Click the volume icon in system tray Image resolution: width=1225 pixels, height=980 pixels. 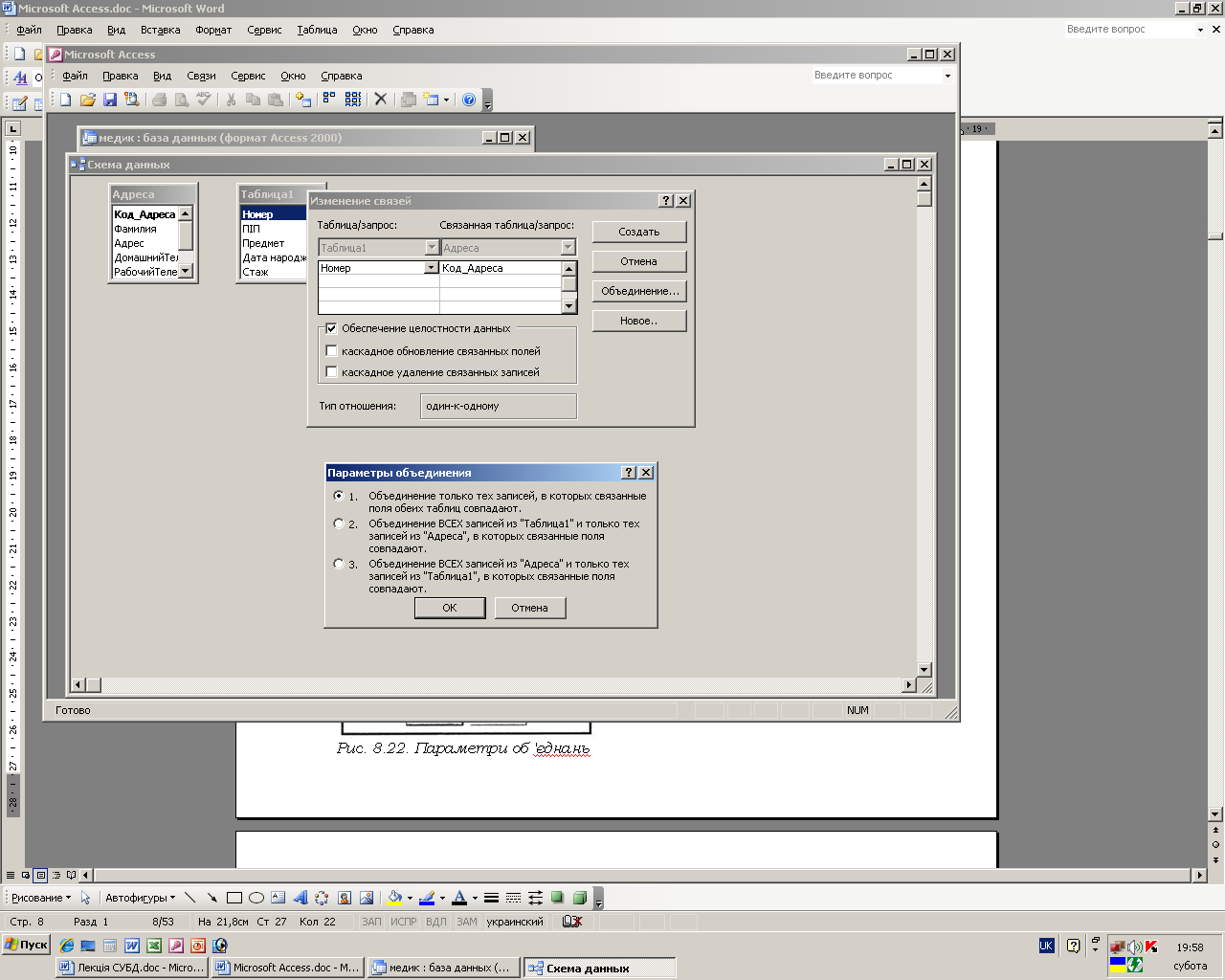(1134, 947)
